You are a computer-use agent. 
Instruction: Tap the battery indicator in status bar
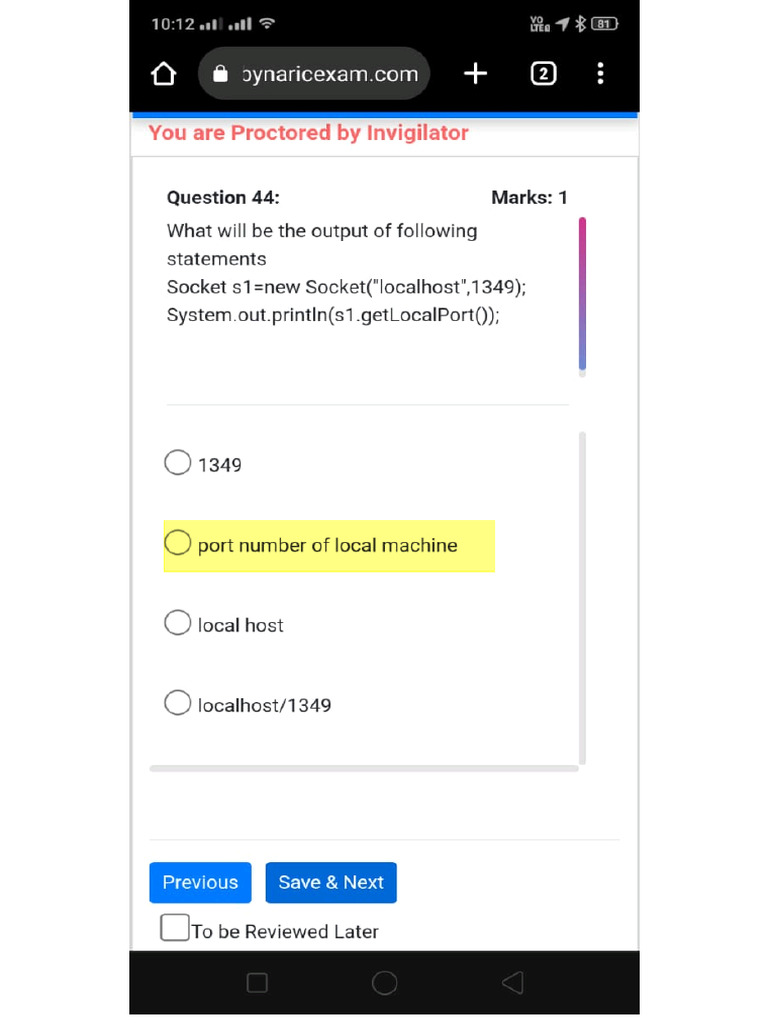[x=604, y=24]
